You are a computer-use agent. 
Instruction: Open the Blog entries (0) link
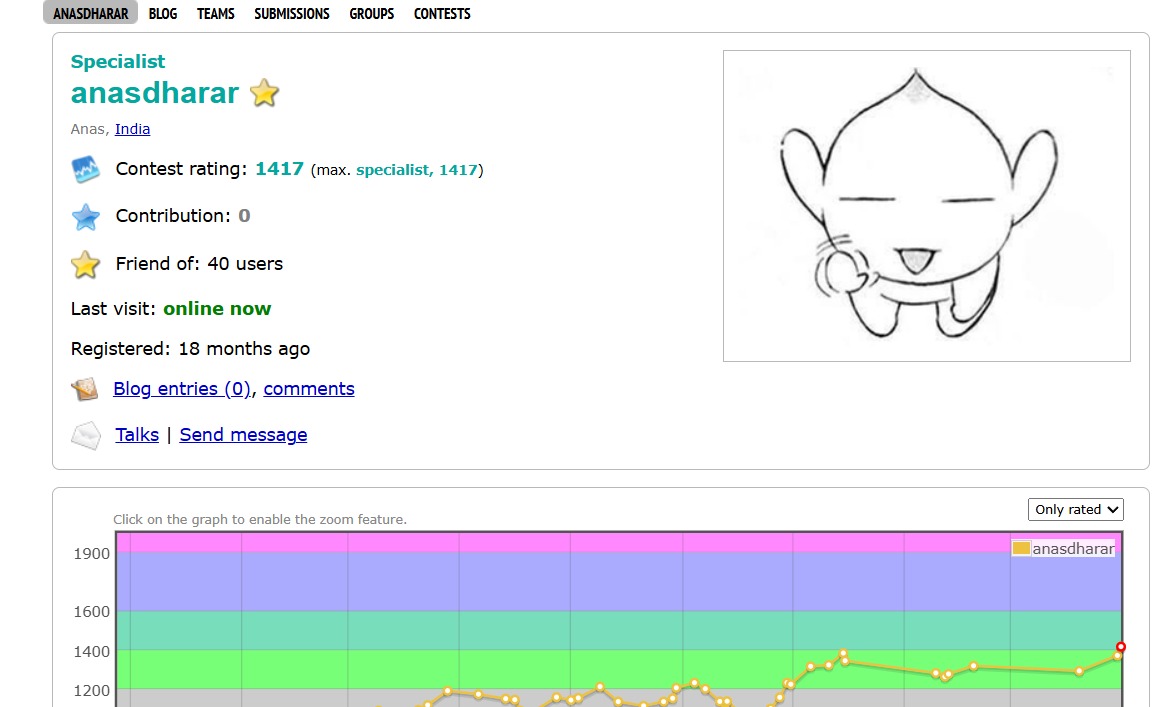point(182,389)
